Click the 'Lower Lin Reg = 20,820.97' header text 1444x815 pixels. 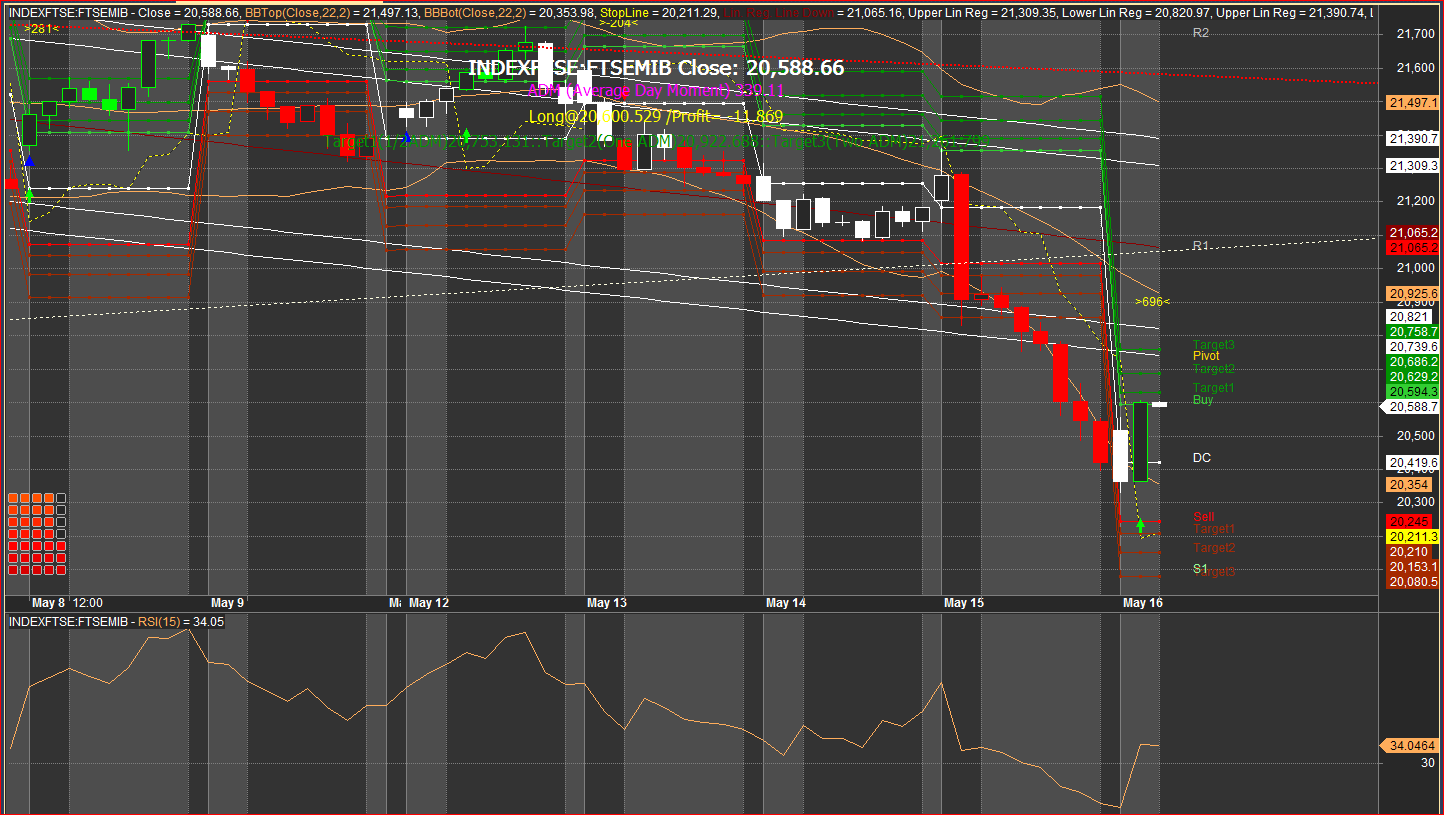(x=1134, y=12)
